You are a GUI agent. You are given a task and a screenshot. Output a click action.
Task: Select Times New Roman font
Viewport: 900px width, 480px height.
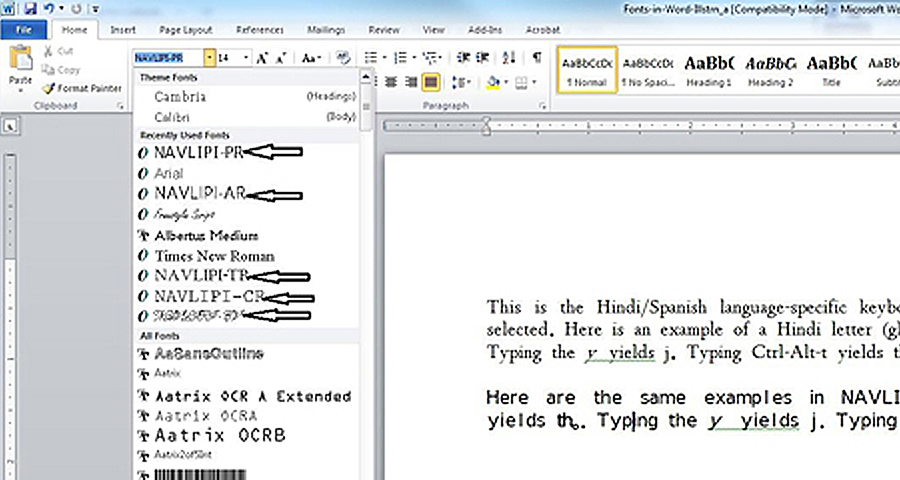pos(247,256)
